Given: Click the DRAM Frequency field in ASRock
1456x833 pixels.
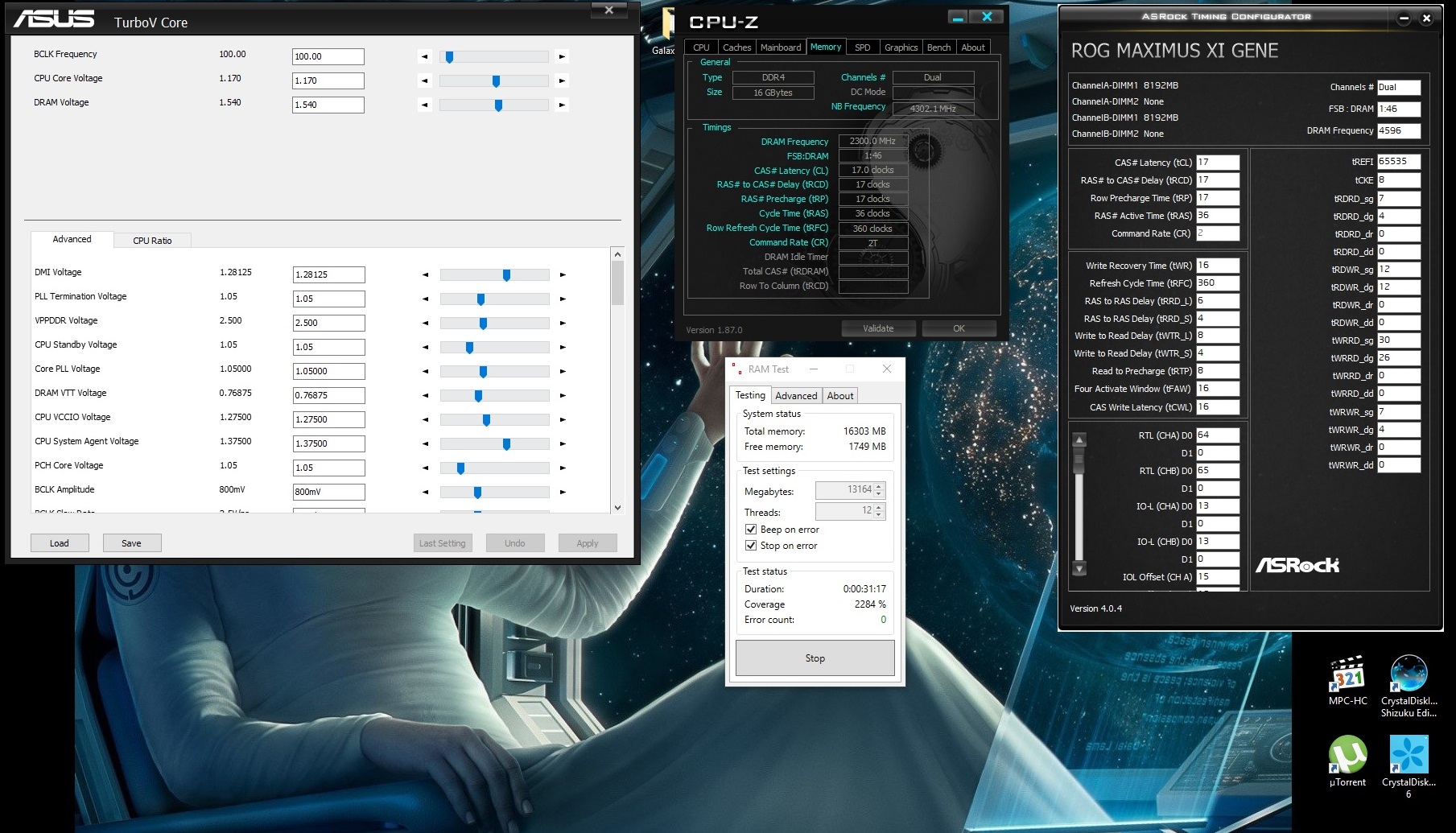Looking at the screenshot, I should 1399,130.
